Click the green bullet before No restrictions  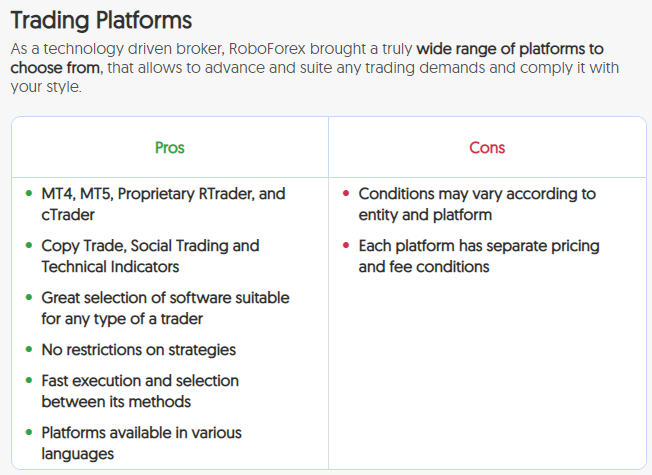pos(29,350)
